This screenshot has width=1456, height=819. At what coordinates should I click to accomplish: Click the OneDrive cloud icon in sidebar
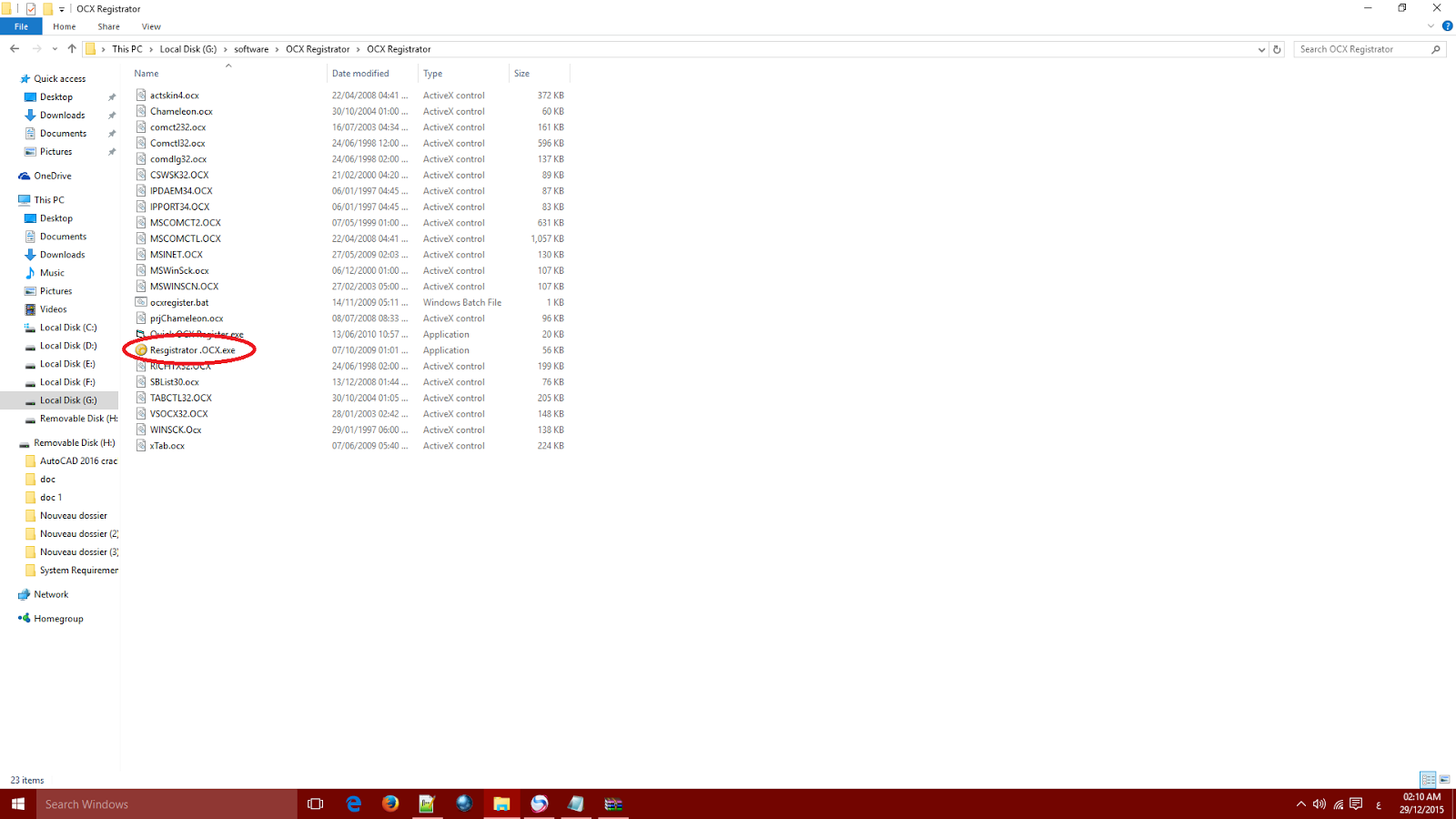pyautogui.click(x=25, y=176)
